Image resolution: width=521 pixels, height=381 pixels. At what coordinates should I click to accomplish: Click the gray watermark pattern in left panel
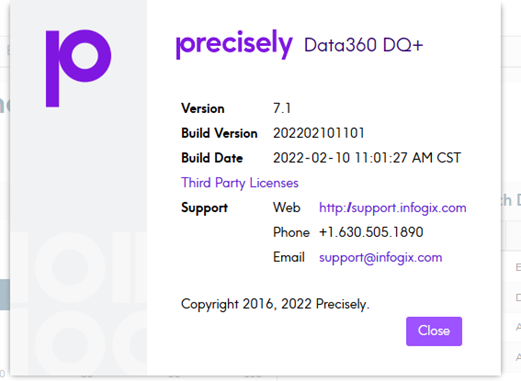(78, 302)
